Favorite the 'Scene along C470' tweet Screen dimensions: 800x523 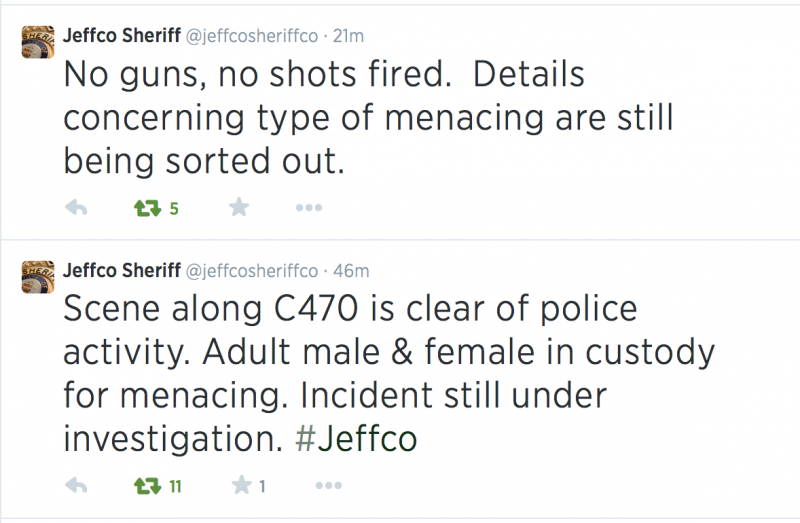click(x=240, y=486)
